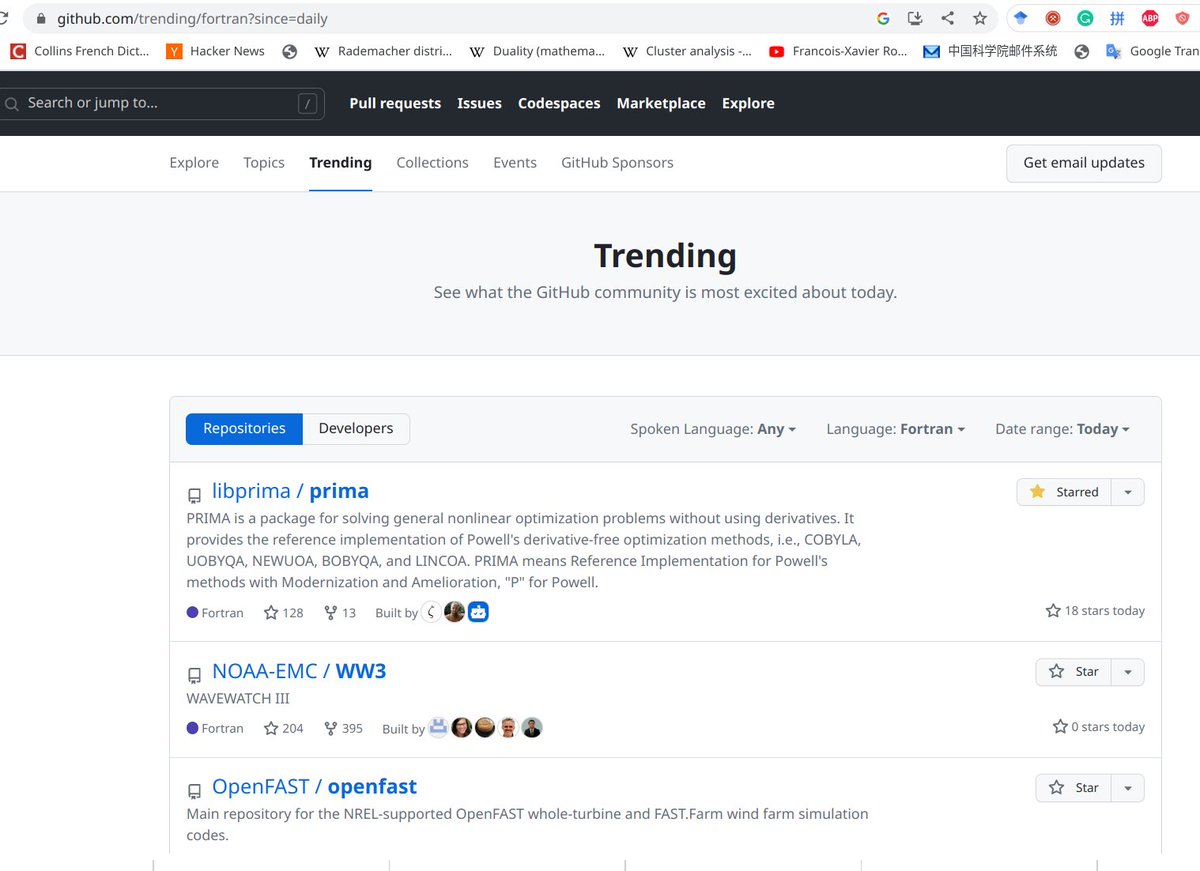Open the red shield extension icon
This screenshot has height=871, width=1200.
tap(1182, 18)
